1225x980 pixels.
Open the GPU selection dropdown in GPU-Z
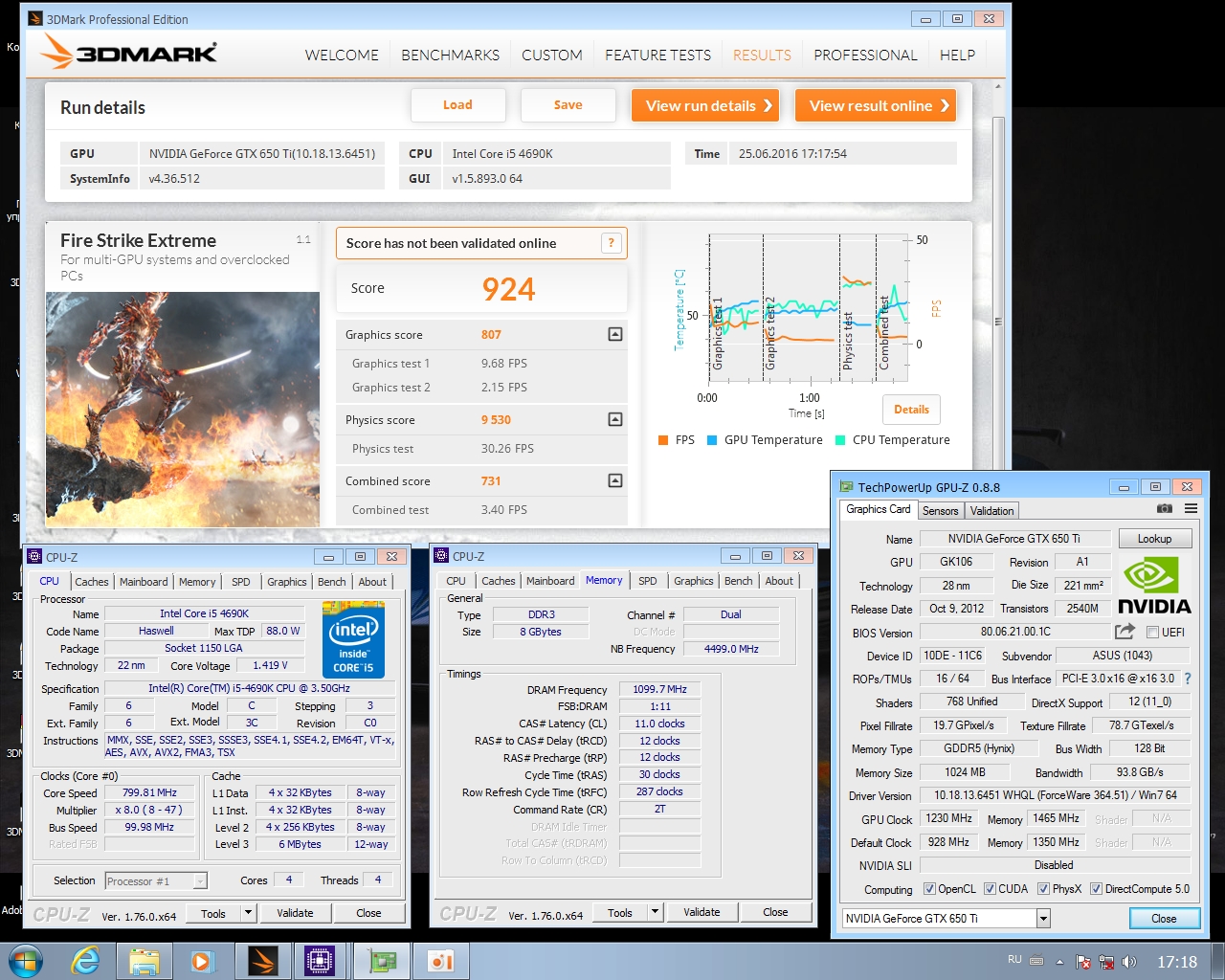[1043, 919]
